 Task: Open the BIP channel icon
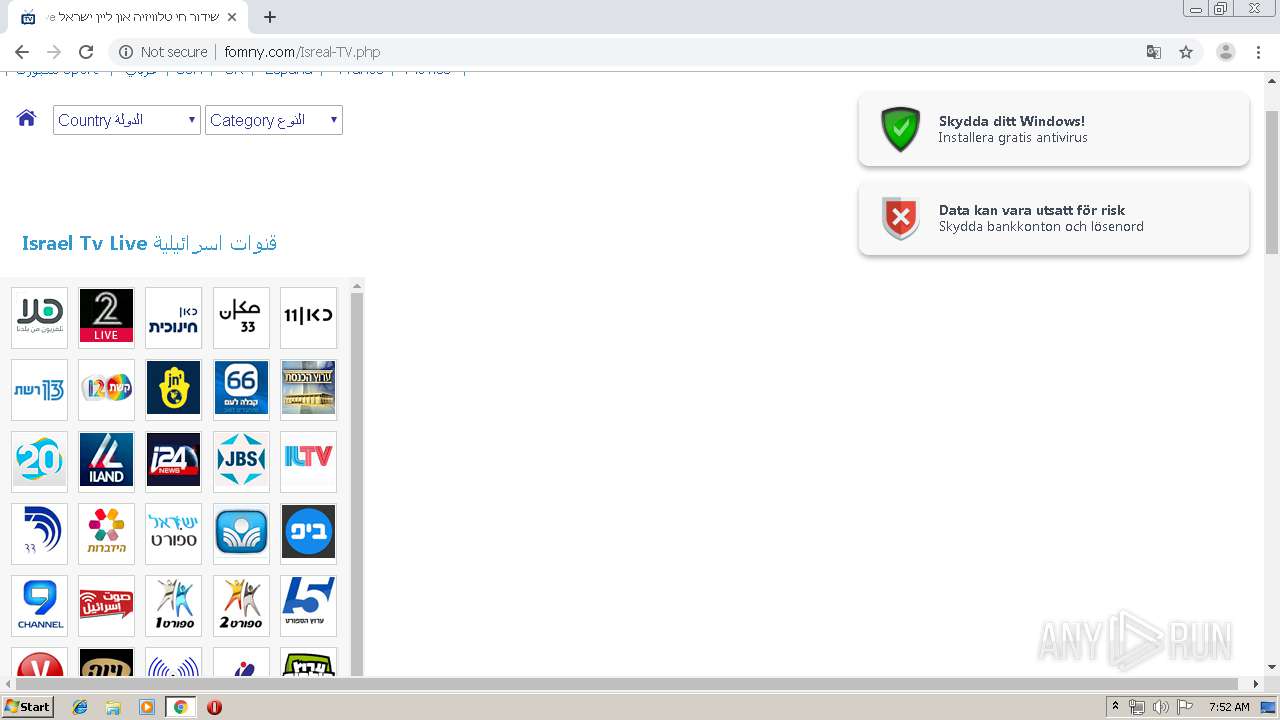point(308,534)
